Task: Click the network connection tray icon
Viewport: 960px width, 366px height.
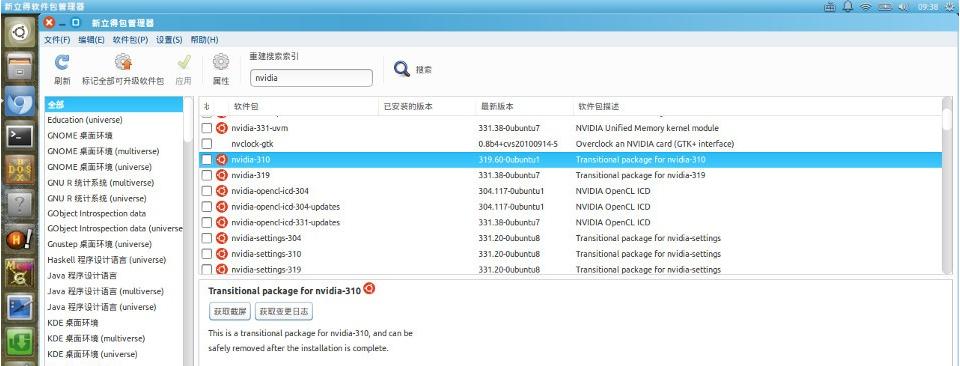Action: pyautogui.click(x=830, y=7)
